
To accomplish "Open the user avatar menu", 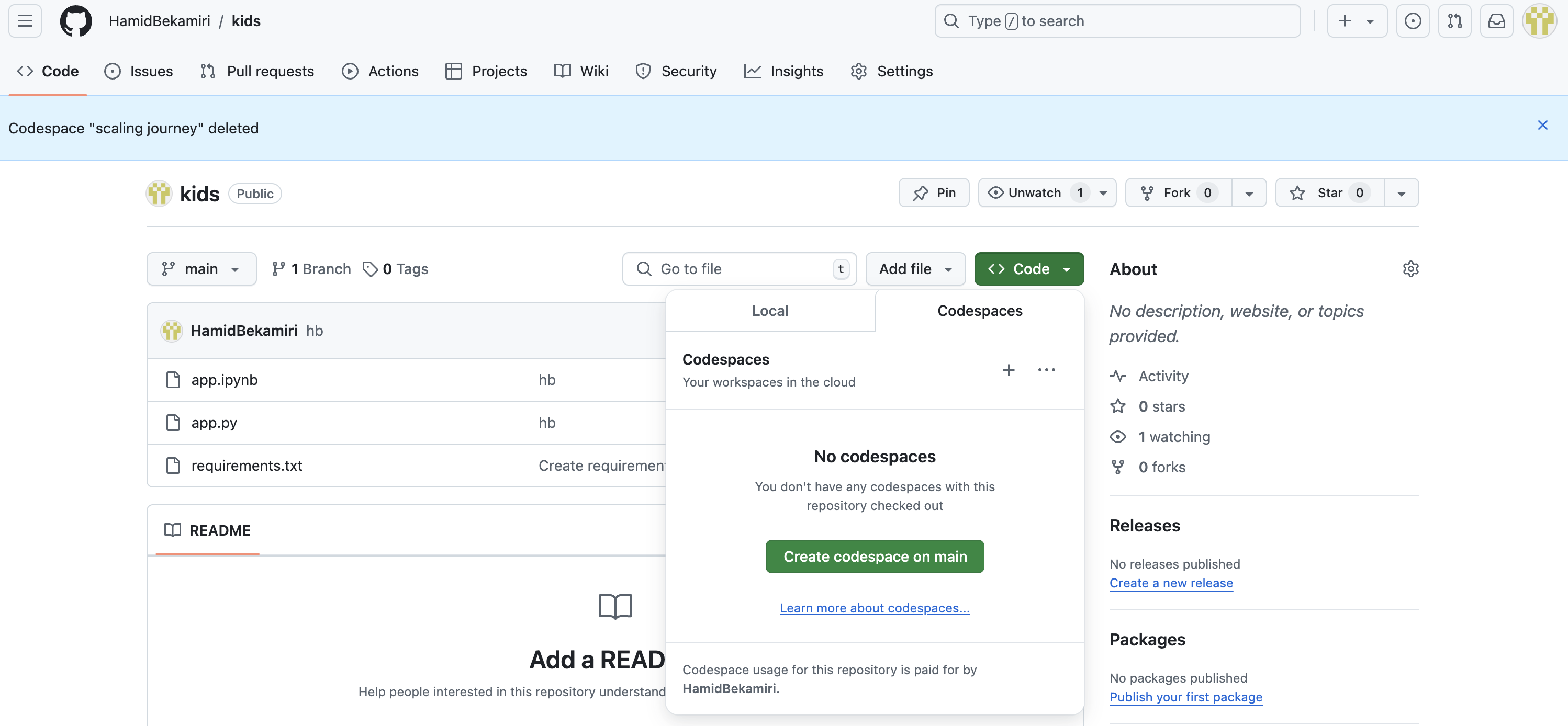I will pos(1539,21).
